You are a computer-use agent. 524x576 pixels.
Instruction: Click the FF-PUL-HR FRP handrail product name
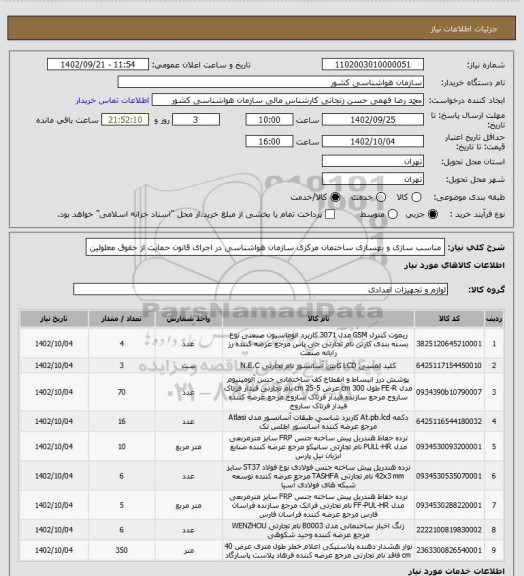(318, 505)
